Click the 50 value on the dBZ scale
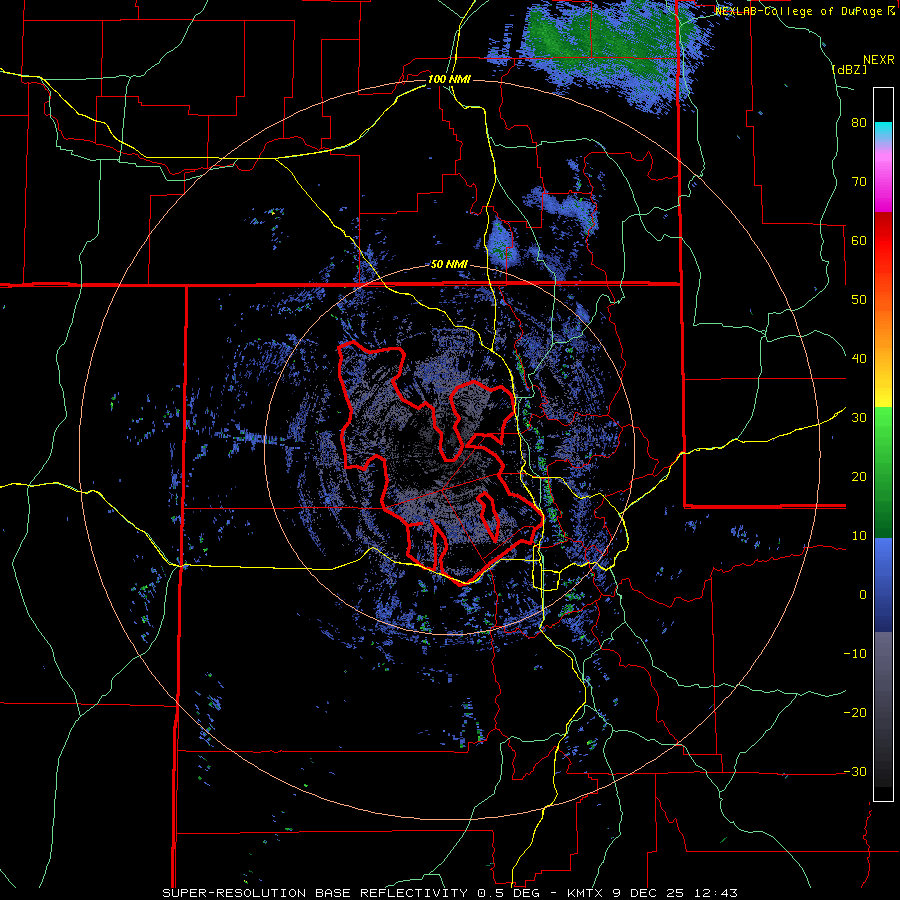 coord(859,300)
